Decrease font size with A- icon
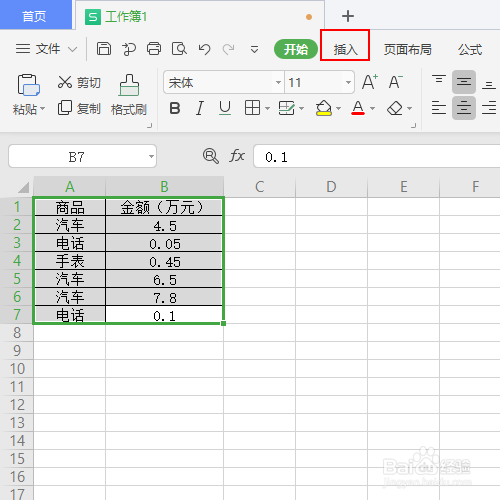 (x=396, y=82)
